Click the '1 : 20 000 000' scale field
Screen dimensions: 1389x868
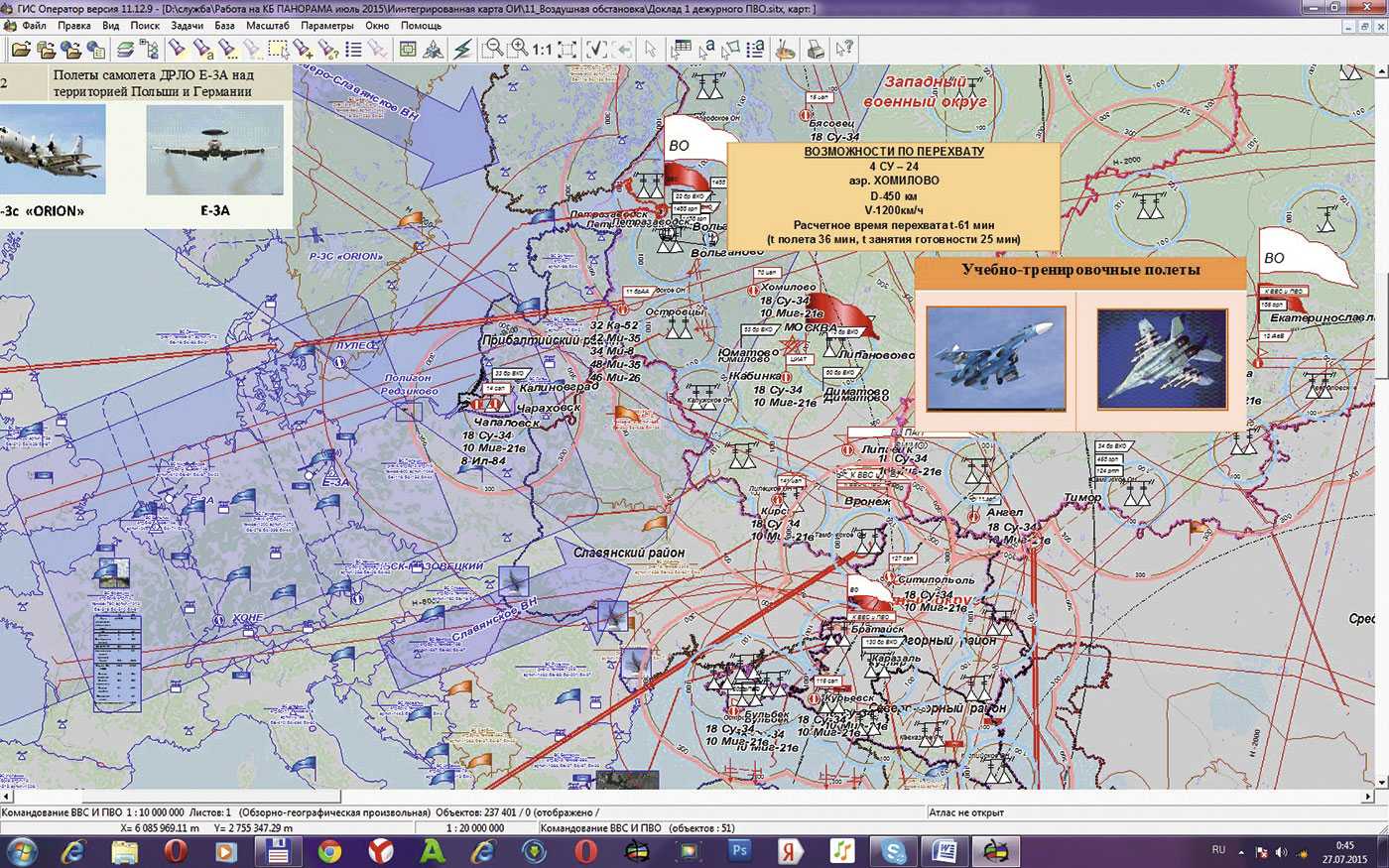474,828
